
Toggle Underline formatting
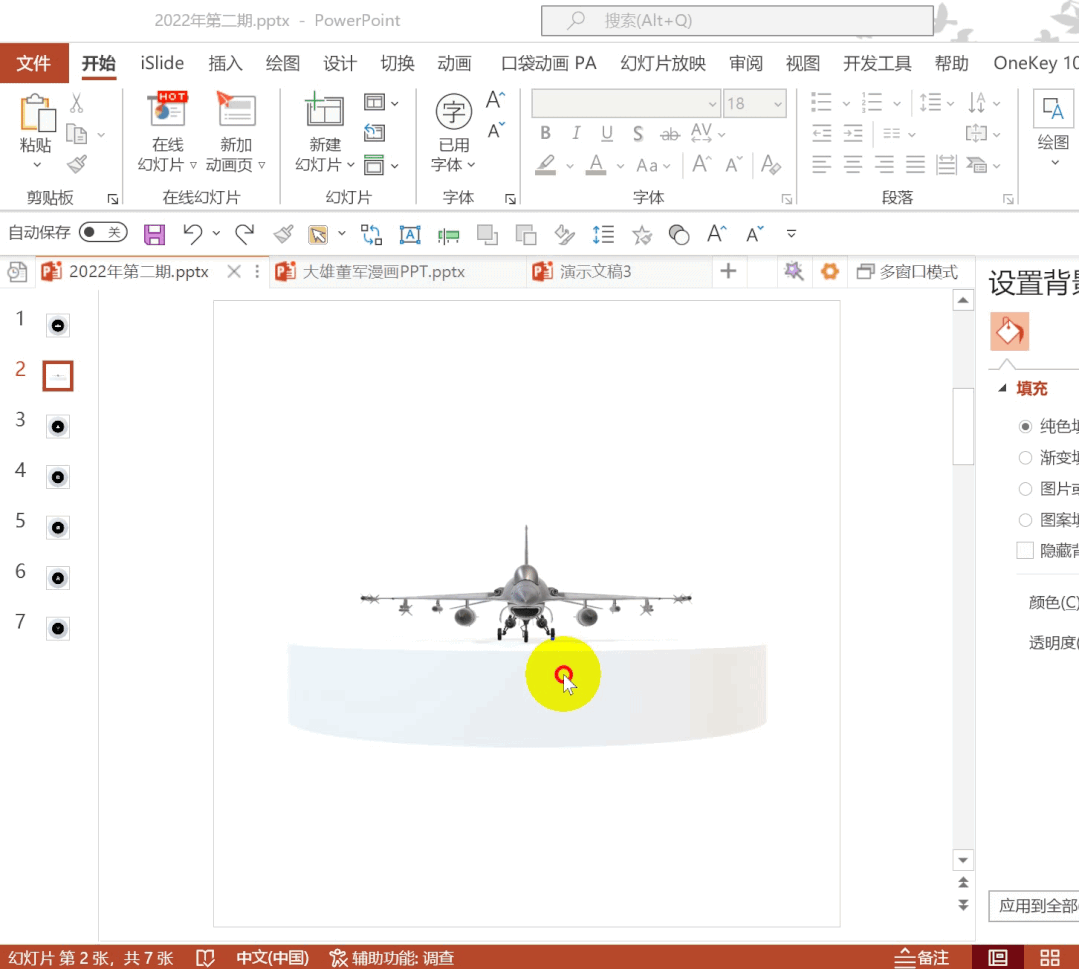click(606, 134)
